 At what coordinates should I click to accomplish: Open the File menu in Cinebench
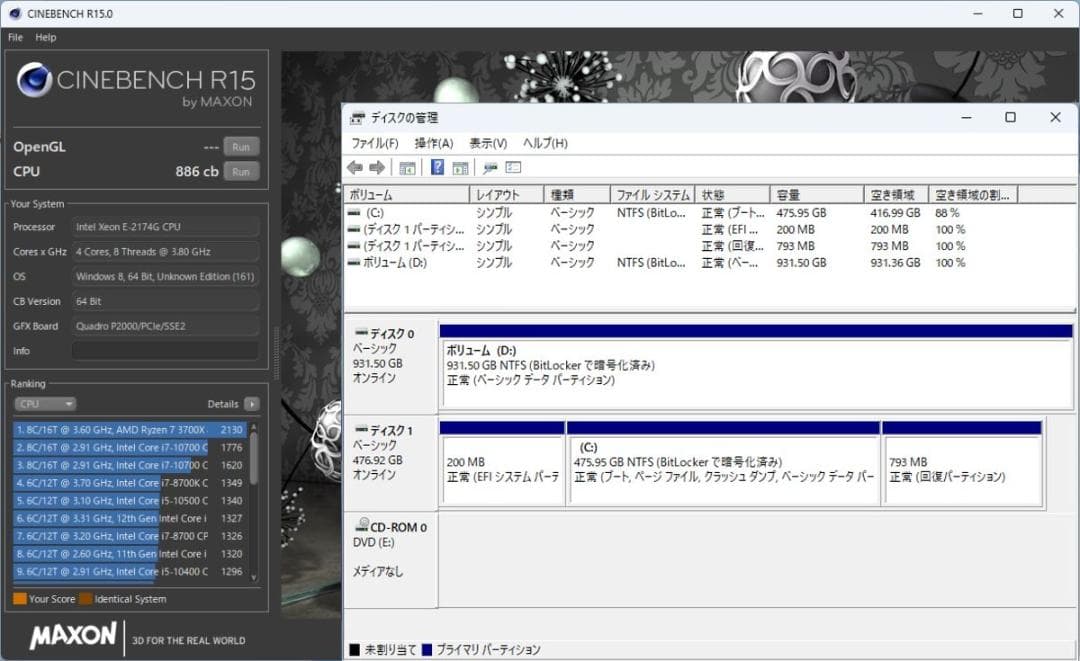(x=15, y=37)
